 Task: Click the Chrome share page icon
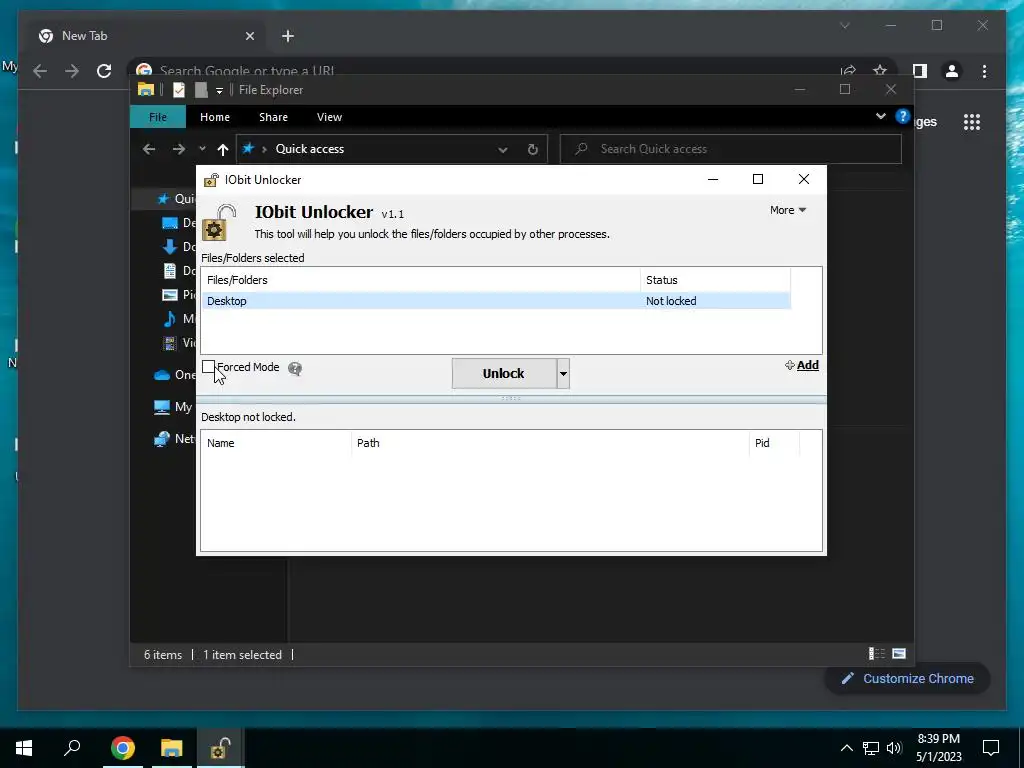pyautogui.click(x=848, y=71)
